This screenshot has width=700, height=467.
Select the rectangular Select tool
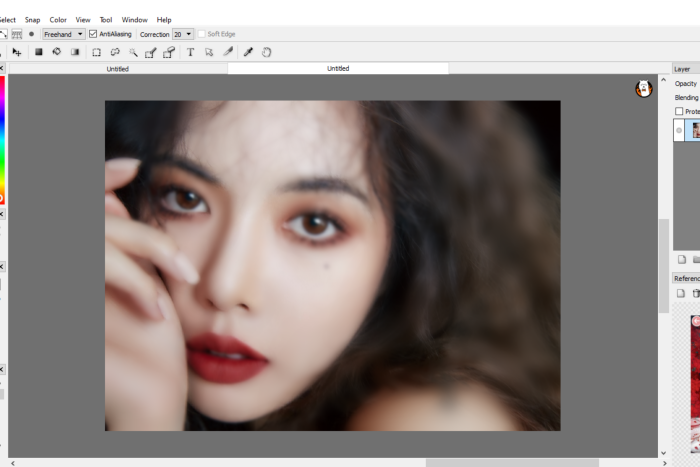96,52
